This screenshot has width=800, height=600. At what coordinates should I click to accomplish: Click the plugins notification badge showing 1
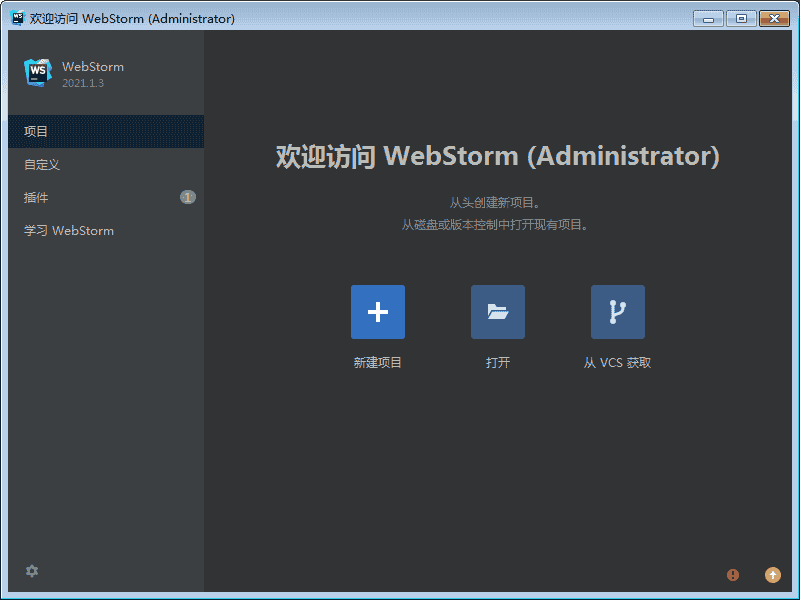(x=187, y=197)
